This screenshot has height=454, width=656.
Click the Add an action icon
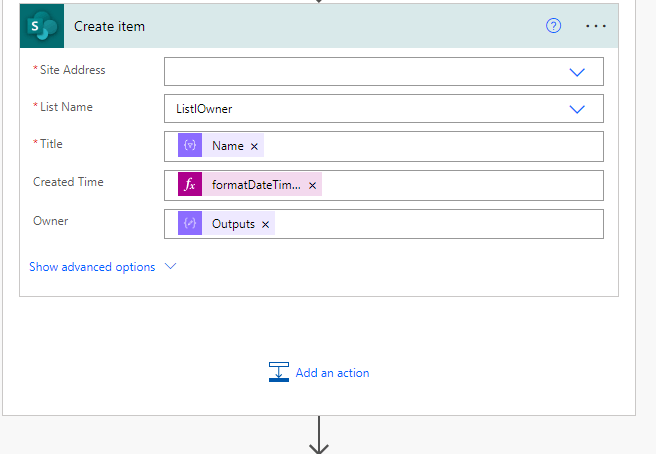coord(279,372)
